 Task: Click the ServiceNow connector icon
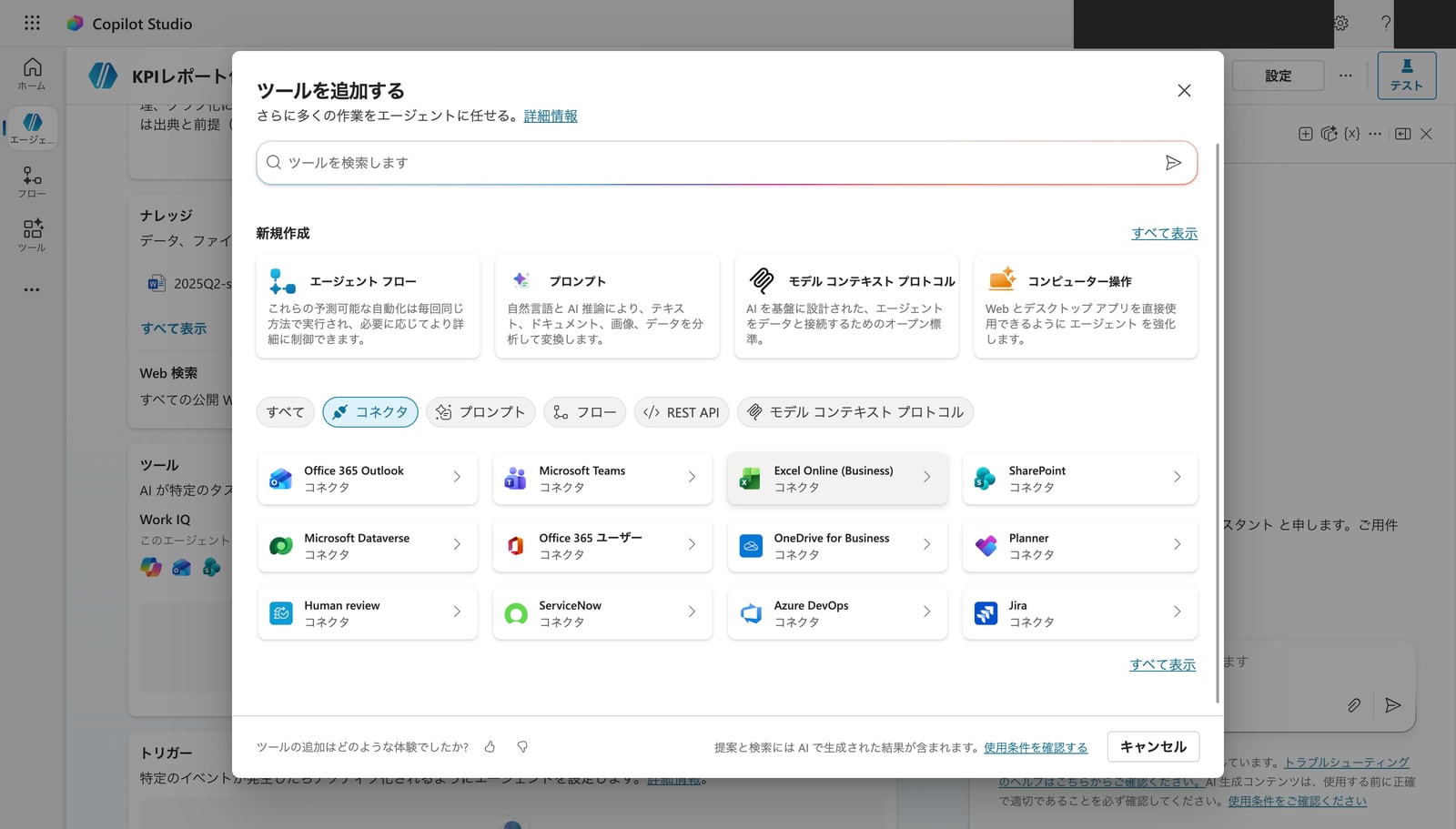tap(515, 613)
